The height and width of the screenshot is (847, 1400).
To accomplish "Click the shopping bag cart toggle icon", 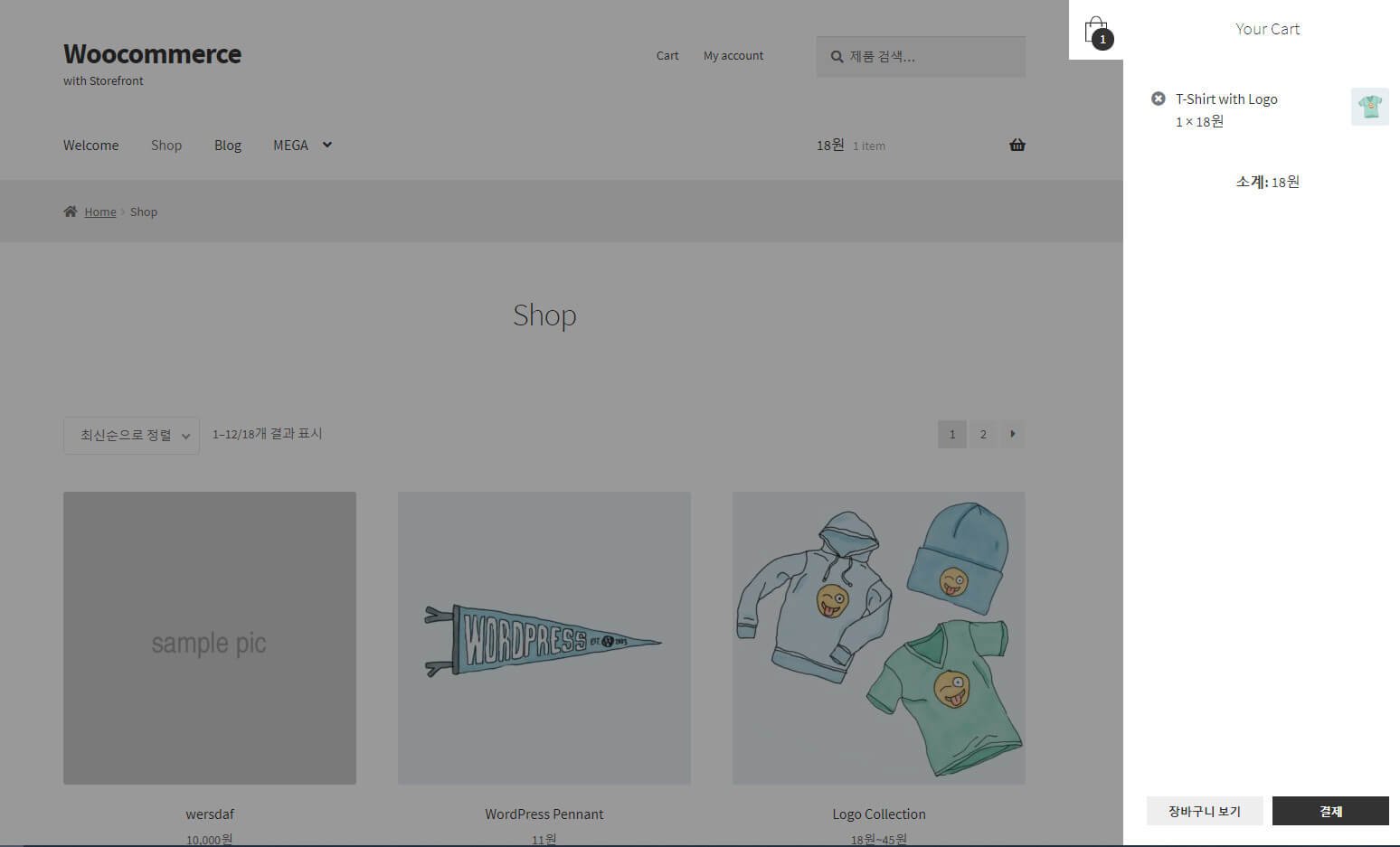I will tap(1097, 30).
